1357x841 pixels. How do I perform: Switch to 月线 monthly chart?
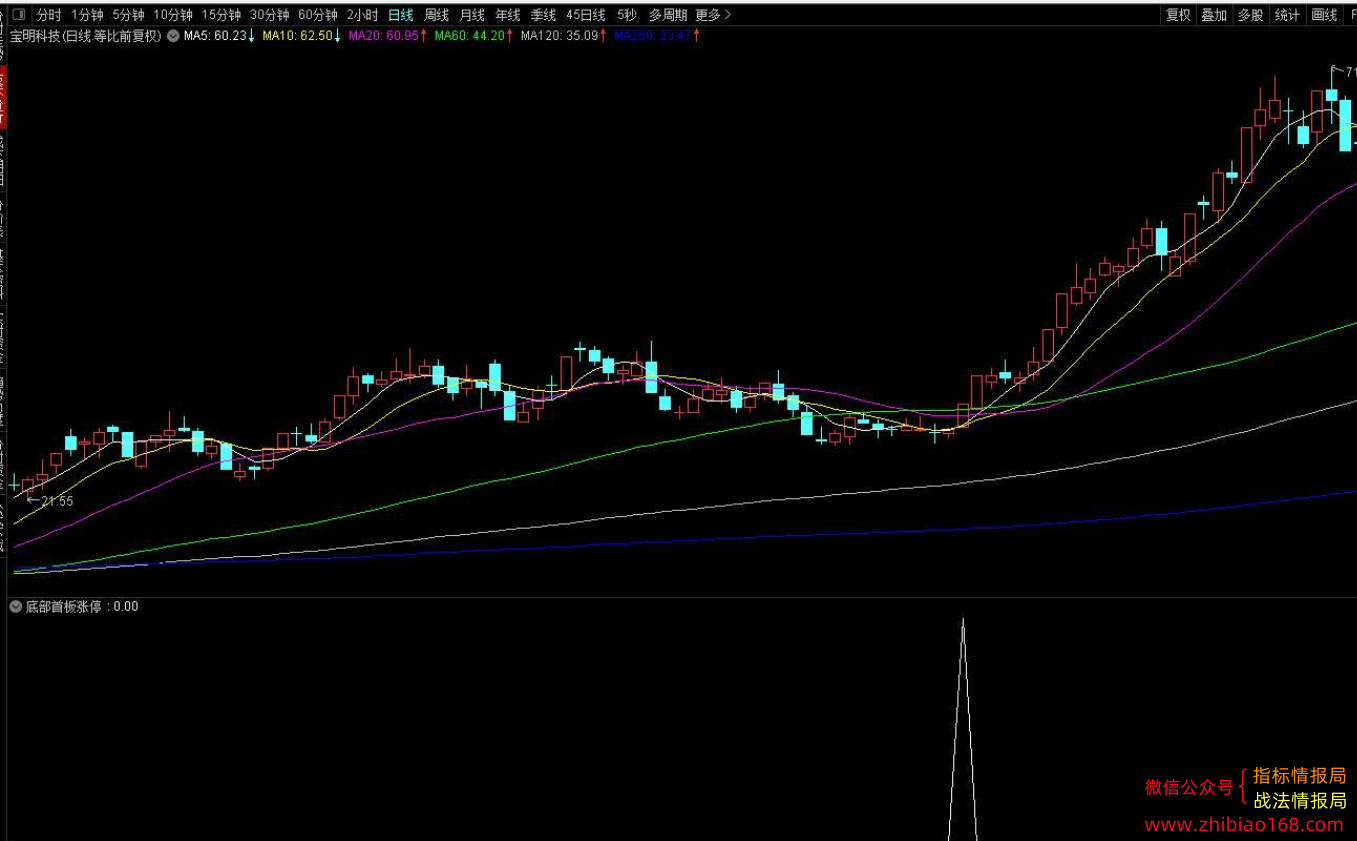pos(472,15)
